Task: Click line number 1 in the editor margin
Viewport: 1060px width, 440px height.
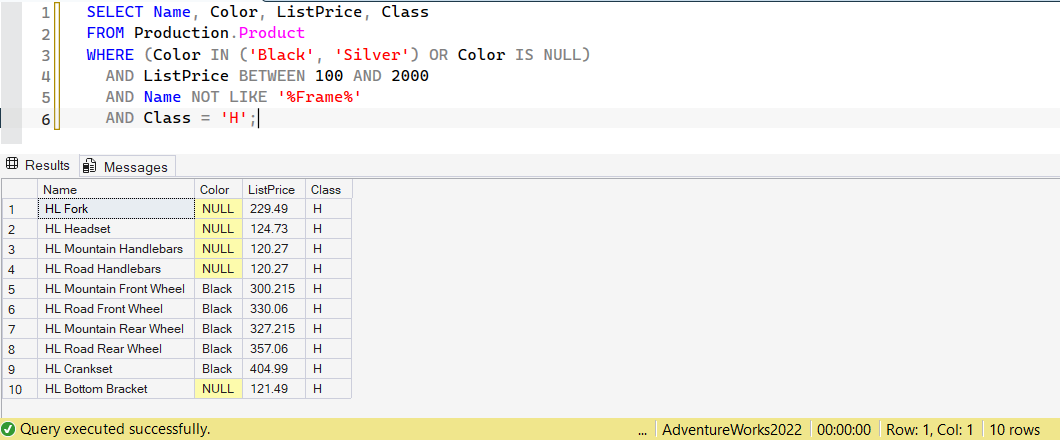Action: [45, 13]
